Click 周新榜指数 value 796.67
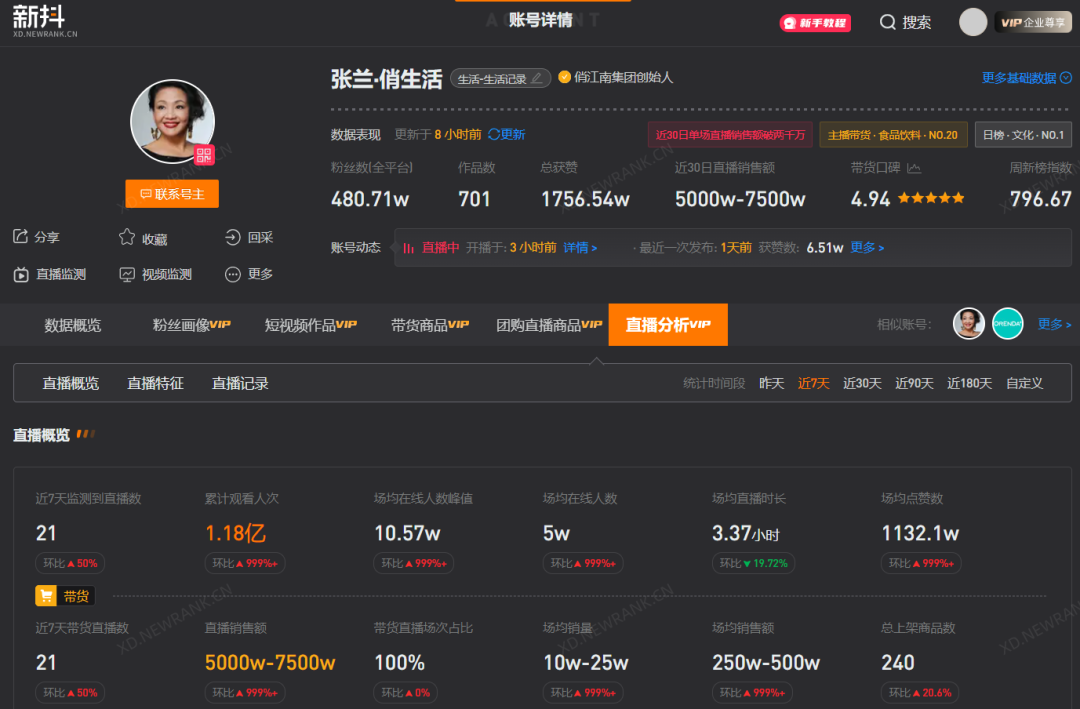This screenshot has height=709, width=1080. (1041, 199)
